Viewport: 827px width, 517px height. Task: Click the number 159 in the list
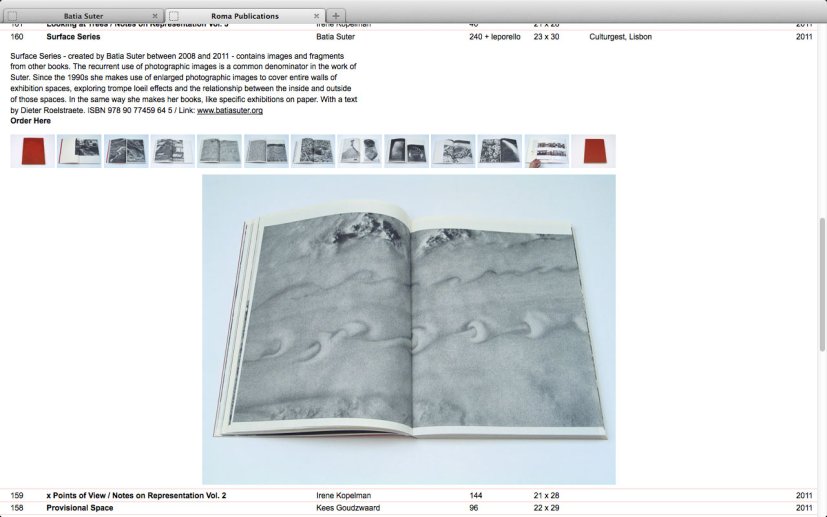tap(17, 495)
